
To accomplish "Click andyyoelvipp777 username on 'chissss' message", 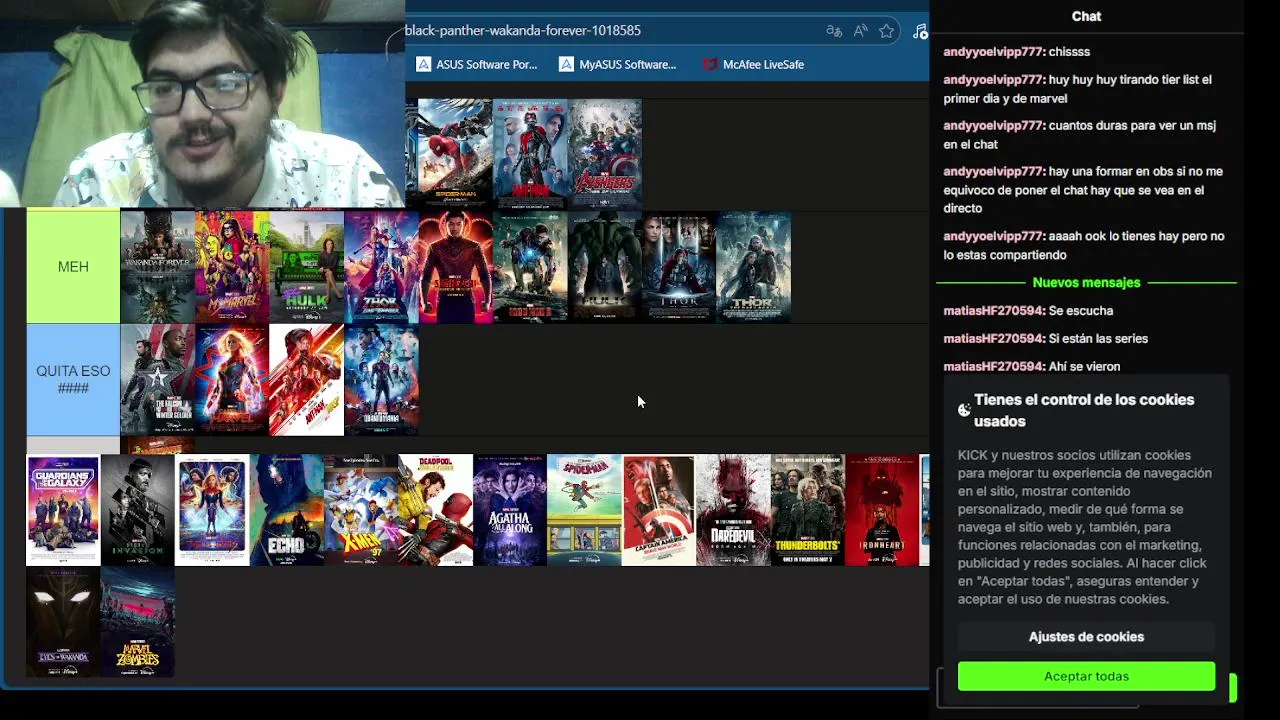I will 993,52.
